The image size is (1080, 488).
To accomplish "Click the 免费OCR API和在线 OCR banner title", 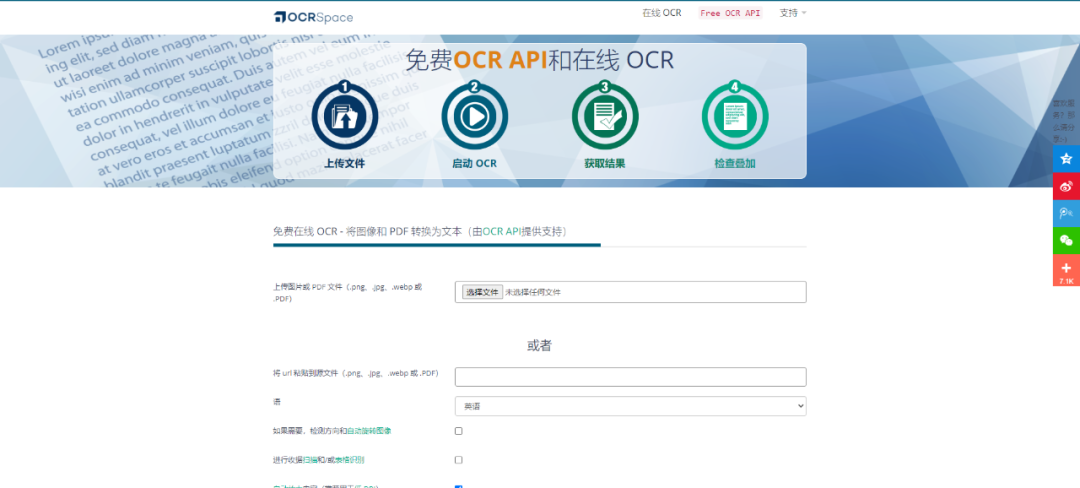I will [539, 61].
